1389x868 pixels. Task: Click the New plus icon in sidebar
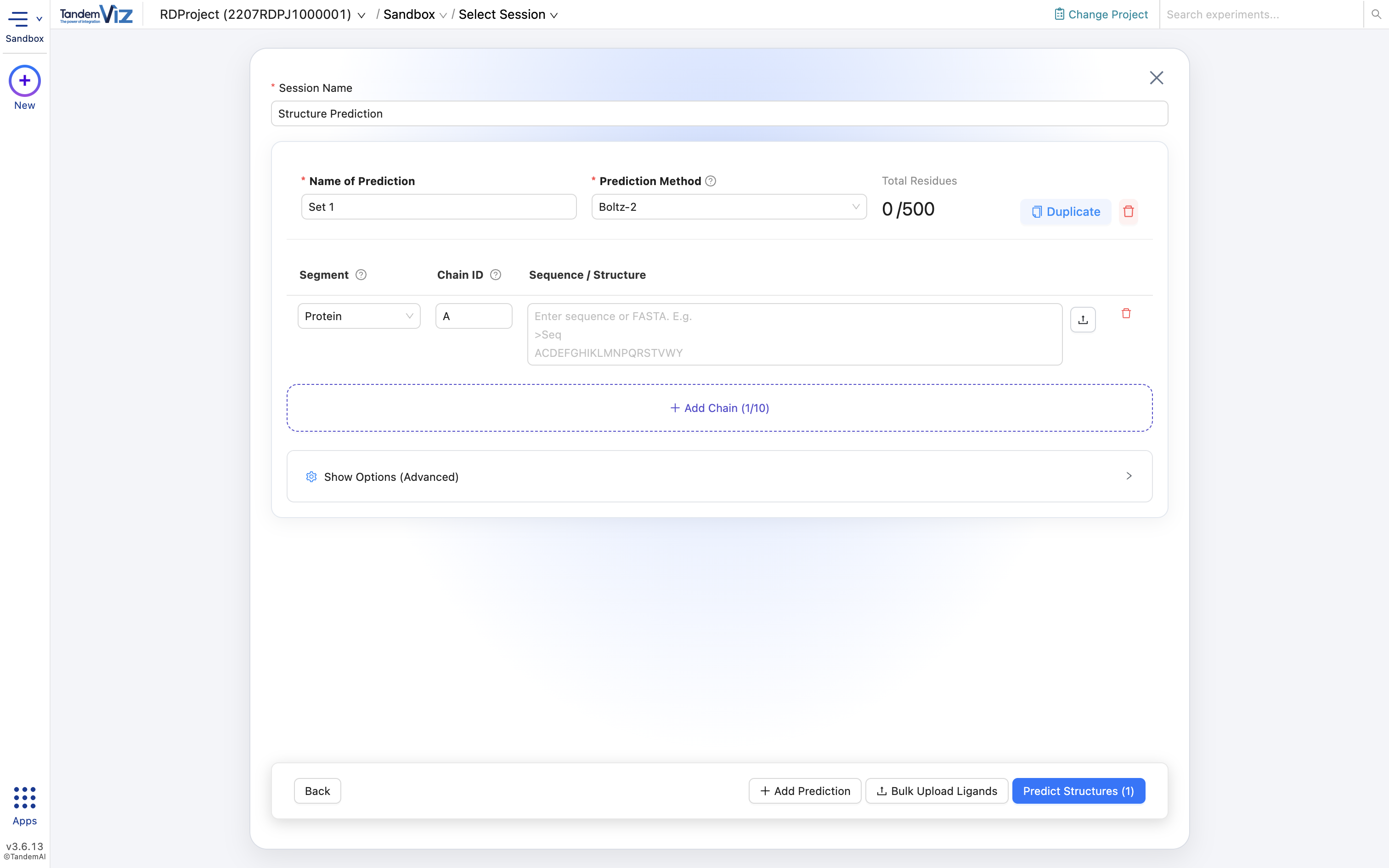24,81
